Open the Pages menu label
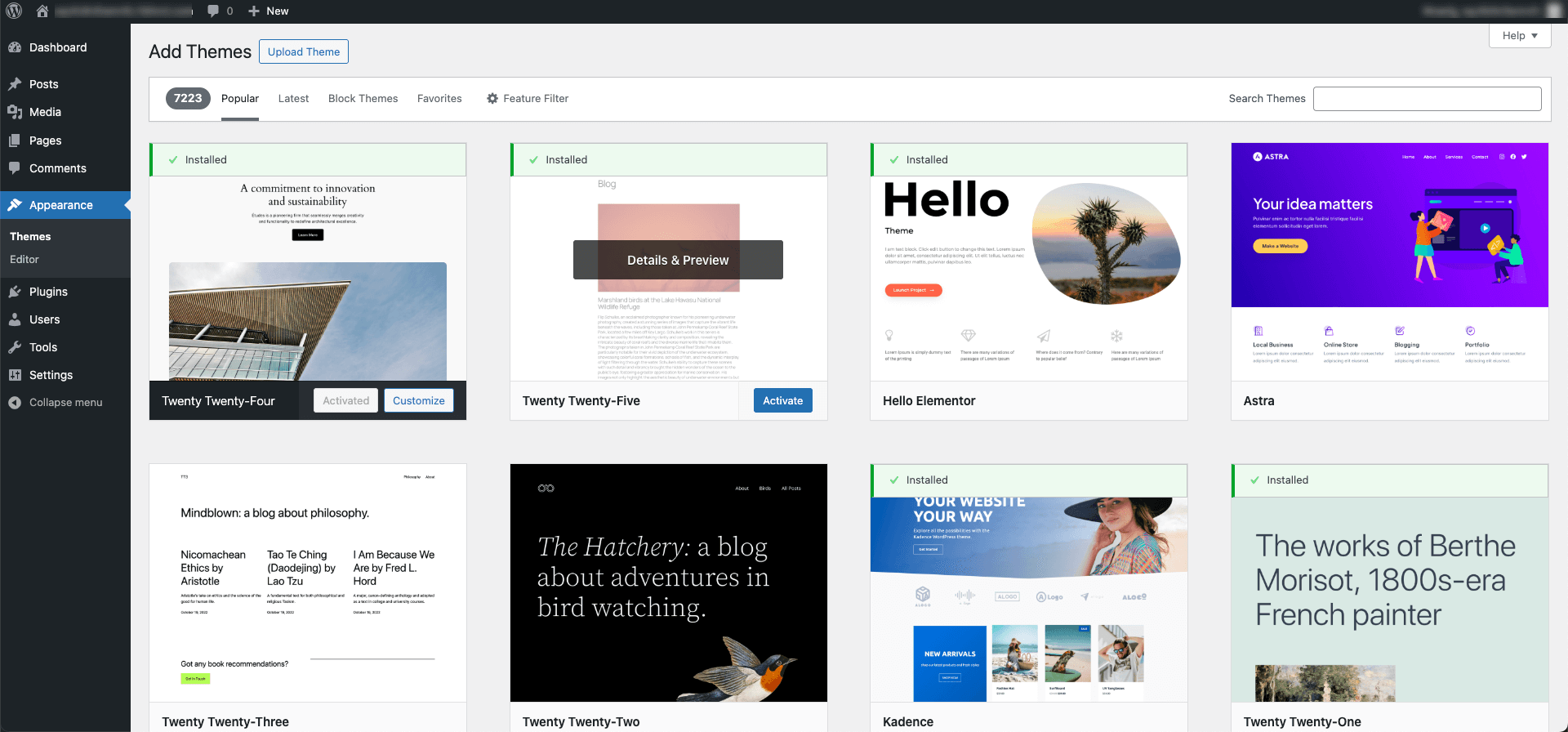 46,141
